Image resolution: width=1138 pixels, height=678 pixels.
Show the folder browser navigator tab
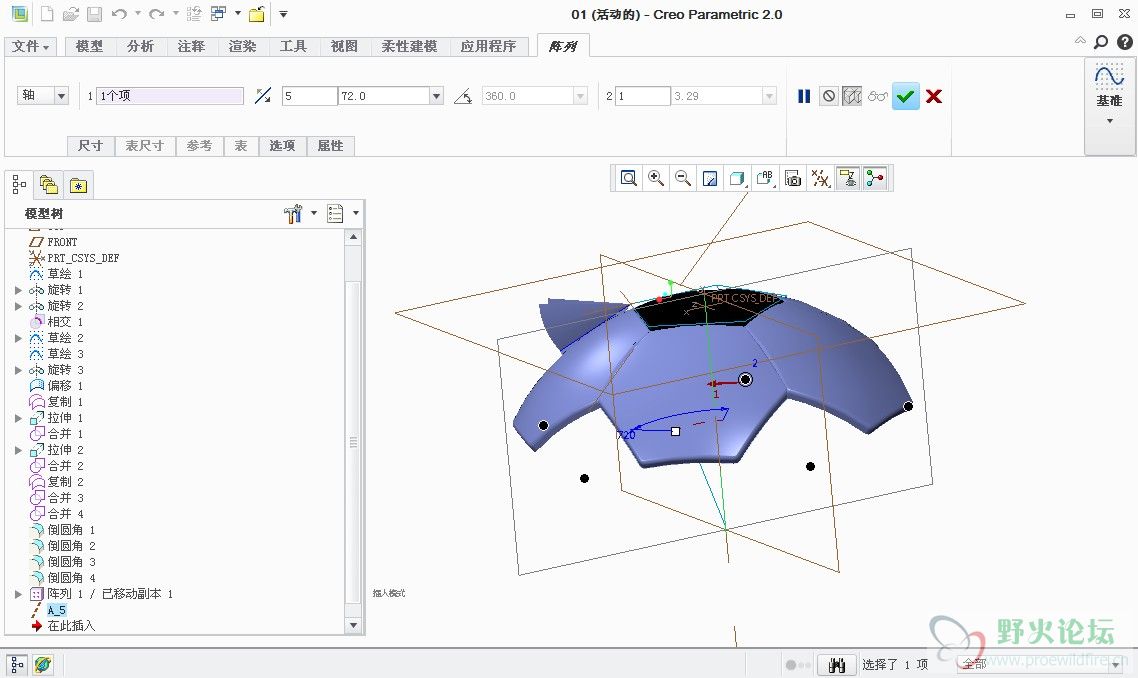click(x=49, y=185)
